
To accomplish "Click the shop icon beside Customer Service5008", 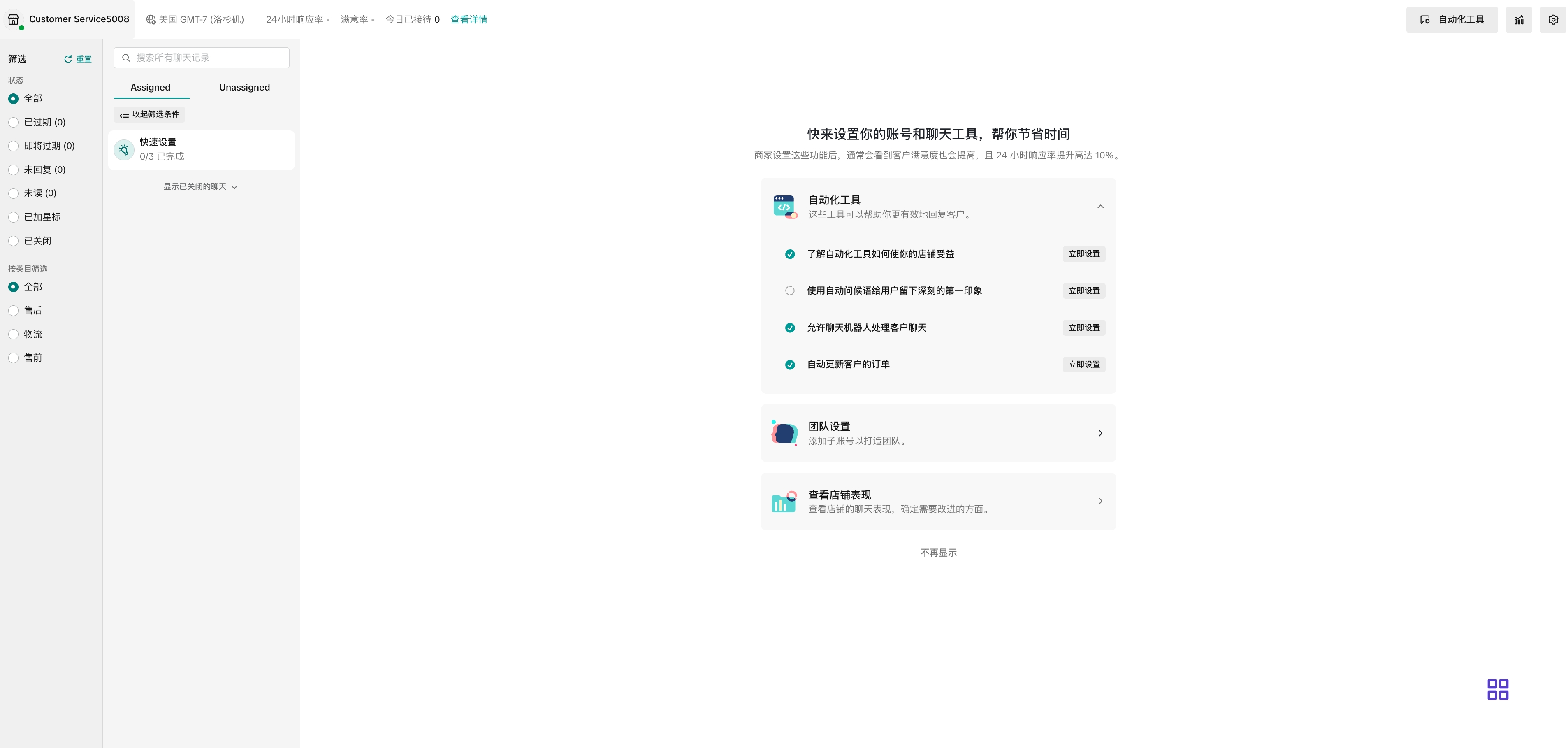I will point(14,19).
